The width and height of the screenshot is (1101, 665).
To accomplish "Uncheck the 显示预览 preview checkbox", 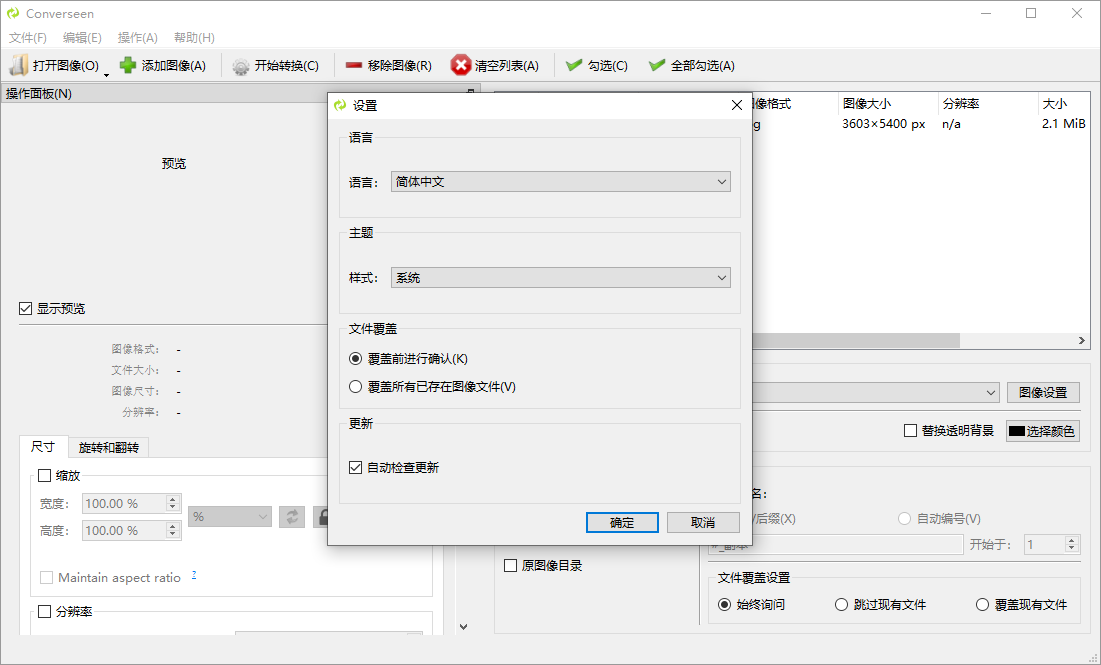I will (x=25, y=308).
